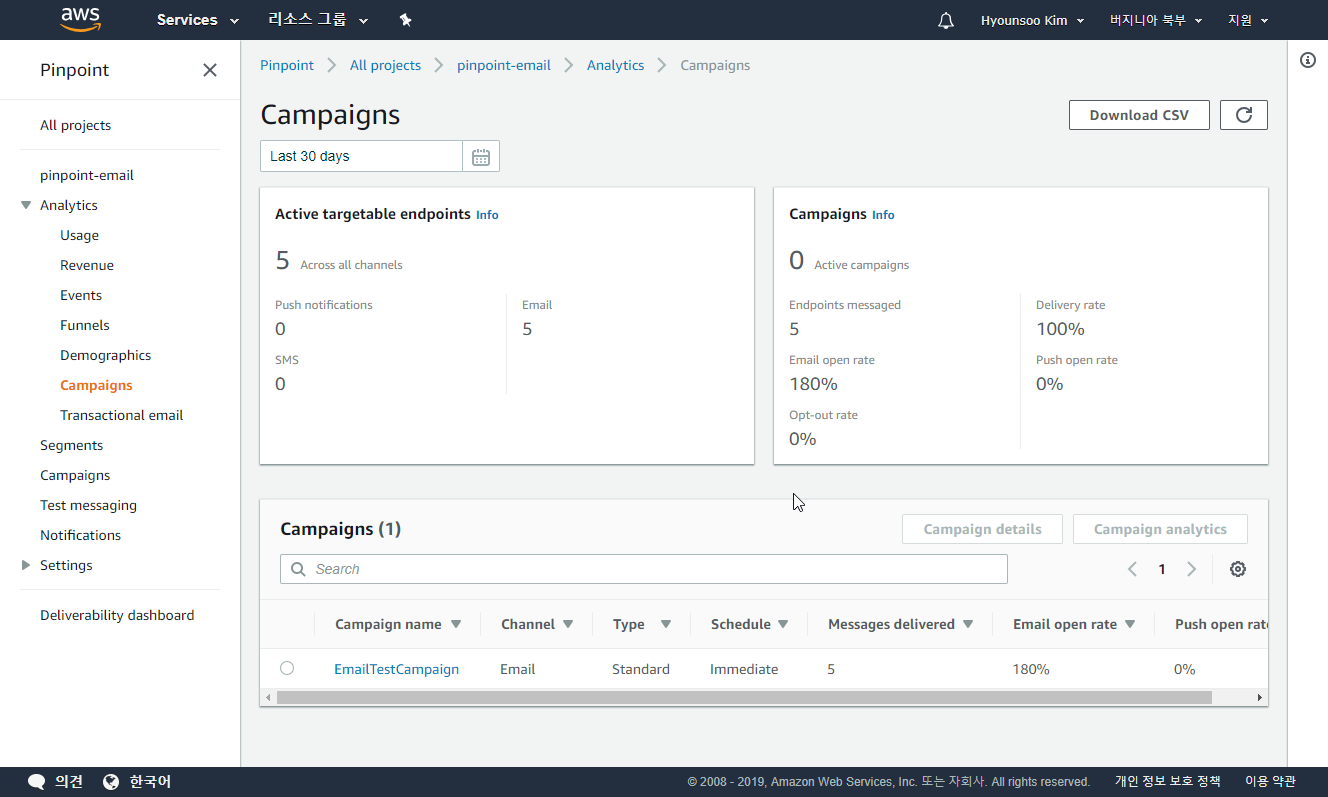Collapse the Analytics tree section
This screenshot has width=1328, height=797.
click(26, 205)
